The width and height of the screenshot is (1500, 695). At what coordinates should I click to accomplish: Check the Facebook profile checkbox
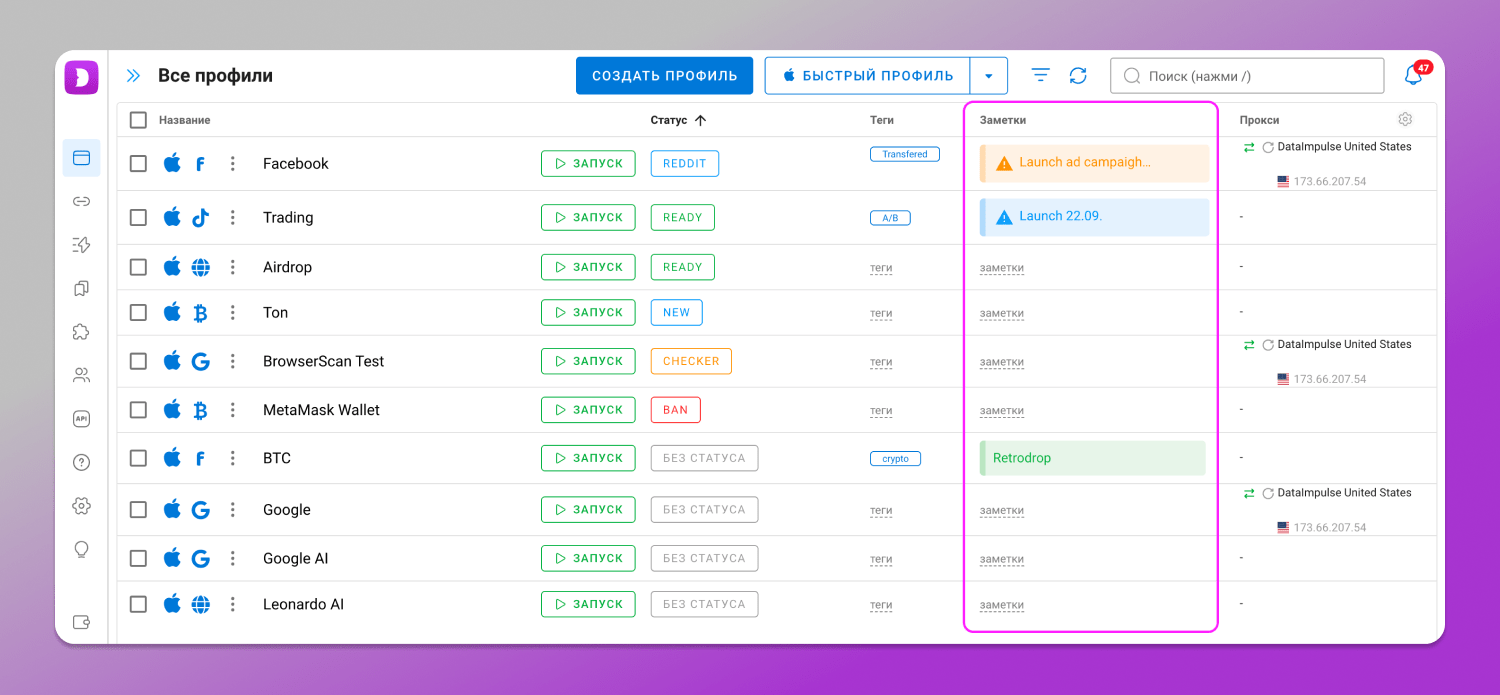click(139, 164)
